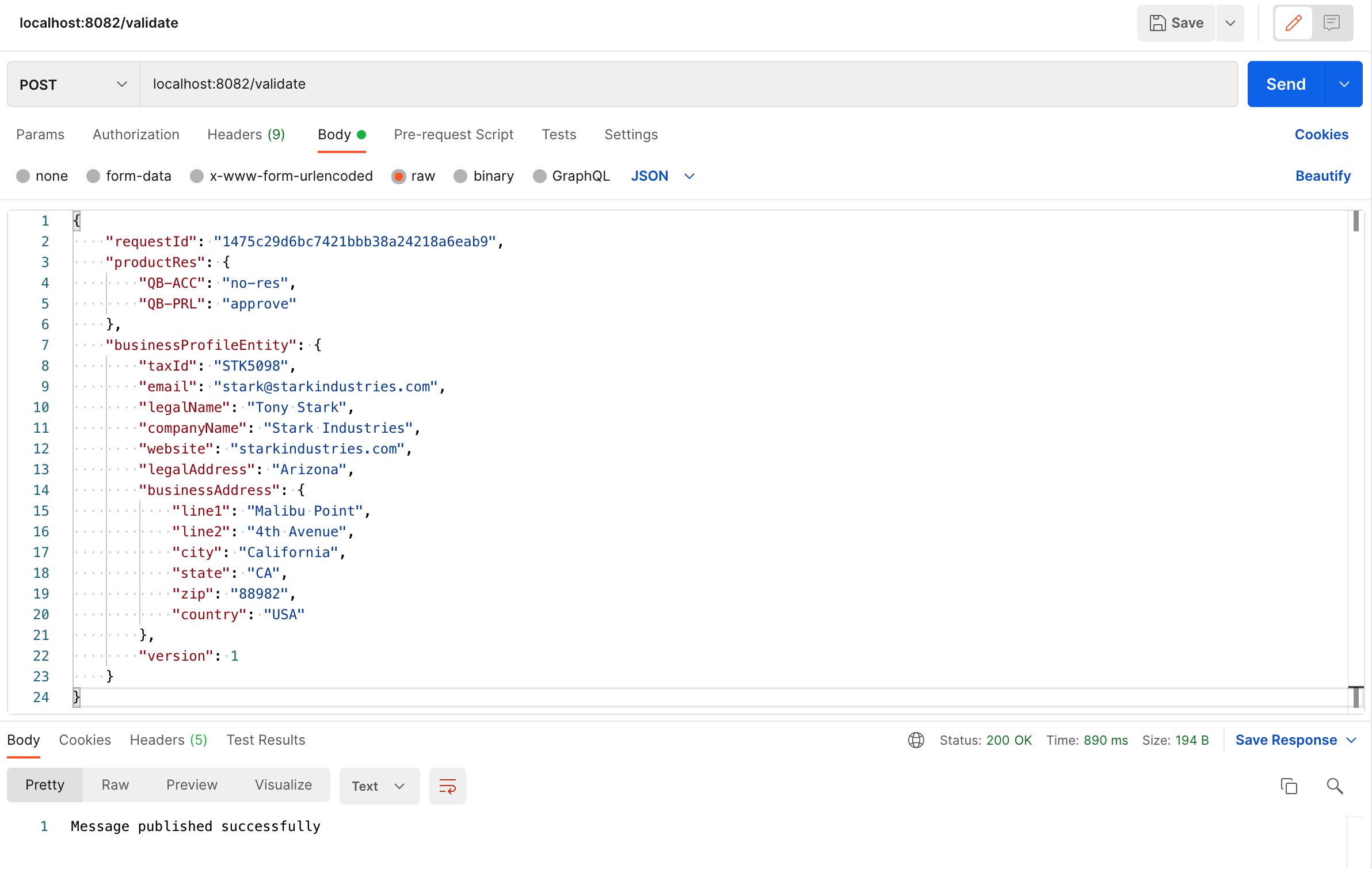This screenshot has height=869, width=1372.
Task: Switch to the Headers (9) tab
Action: click(246, 135)
